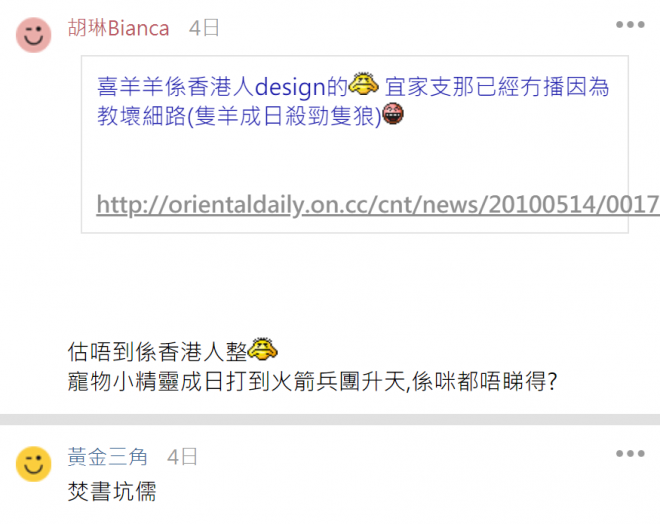
Task: View 胡琳Bianca's user profile name
Action: coord(118,28)
